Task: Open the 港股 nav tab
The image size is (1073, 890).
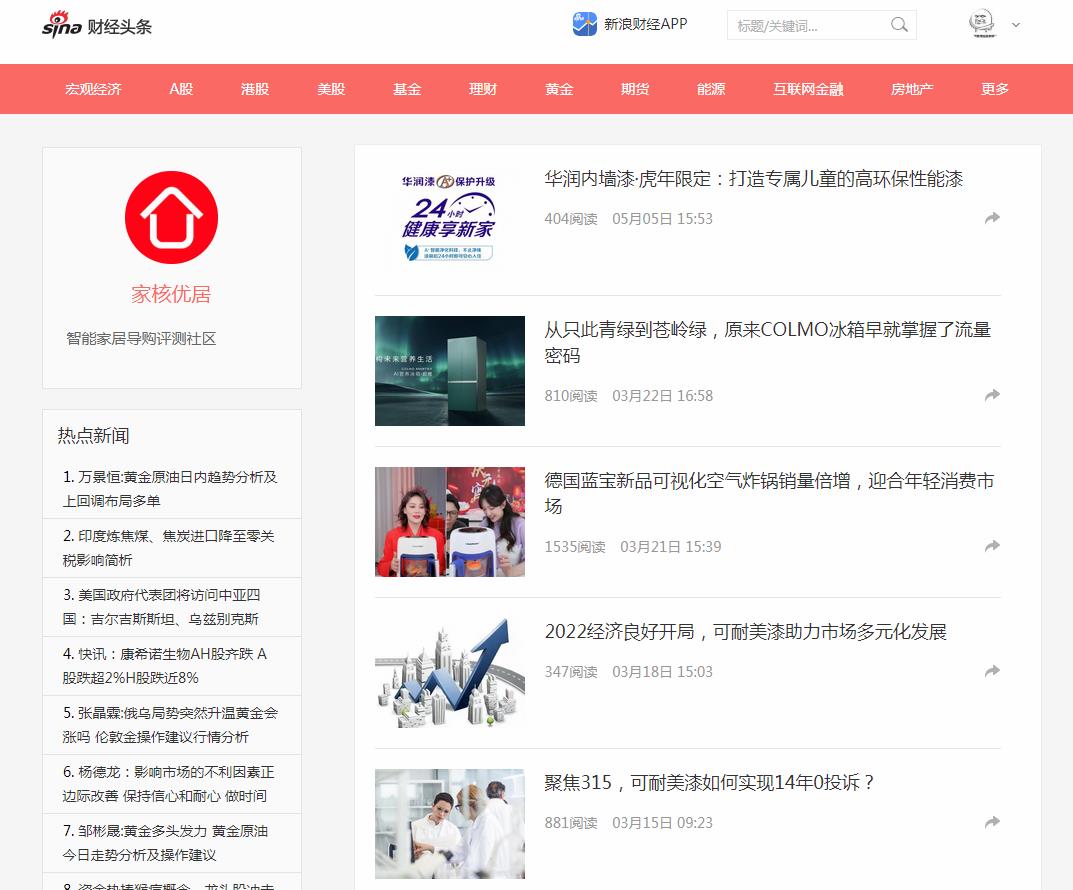Action: [x=255, y=89]
